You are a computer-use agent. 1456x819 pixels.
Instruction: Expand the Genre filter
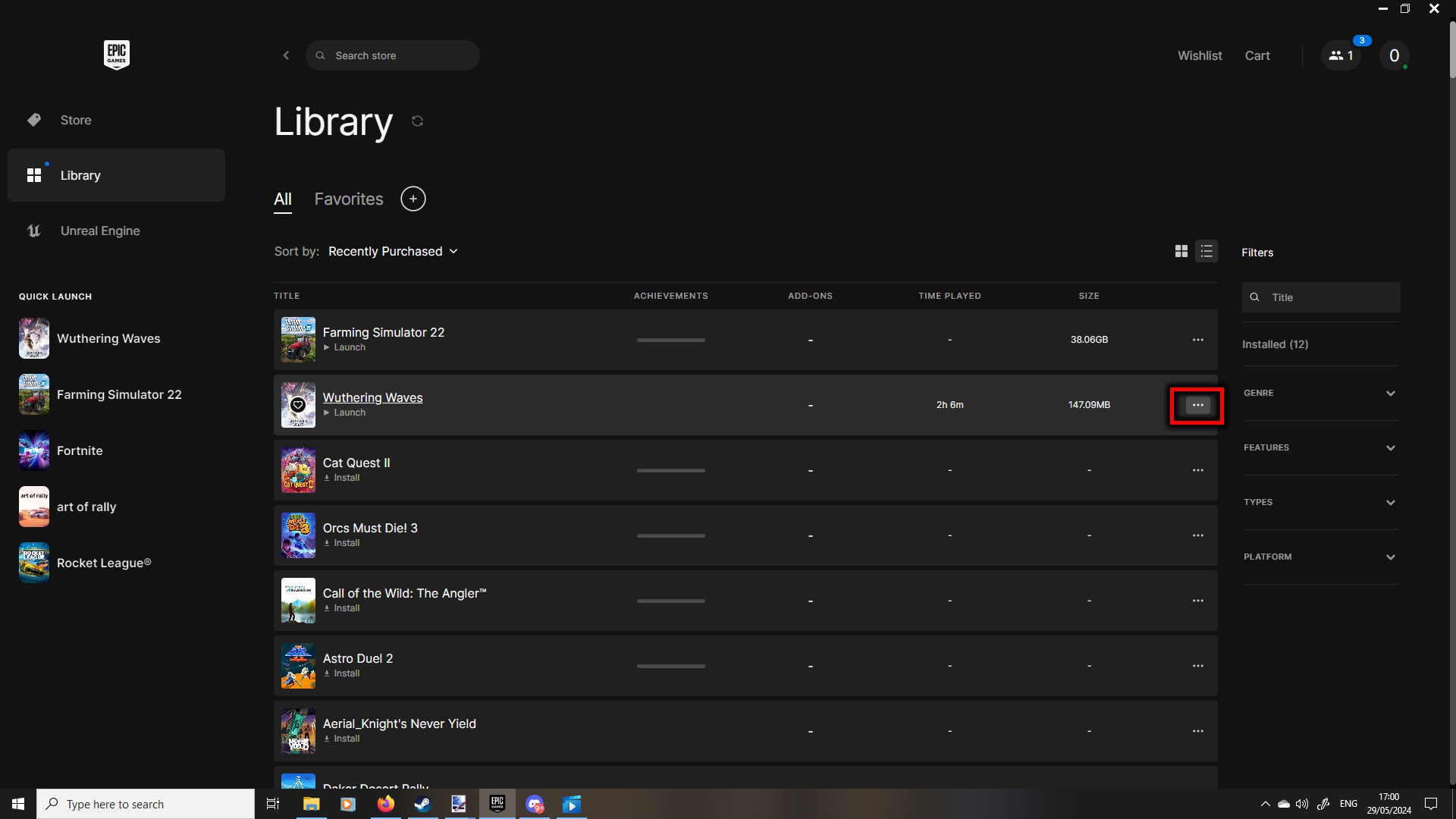(x=1320, y=393)
